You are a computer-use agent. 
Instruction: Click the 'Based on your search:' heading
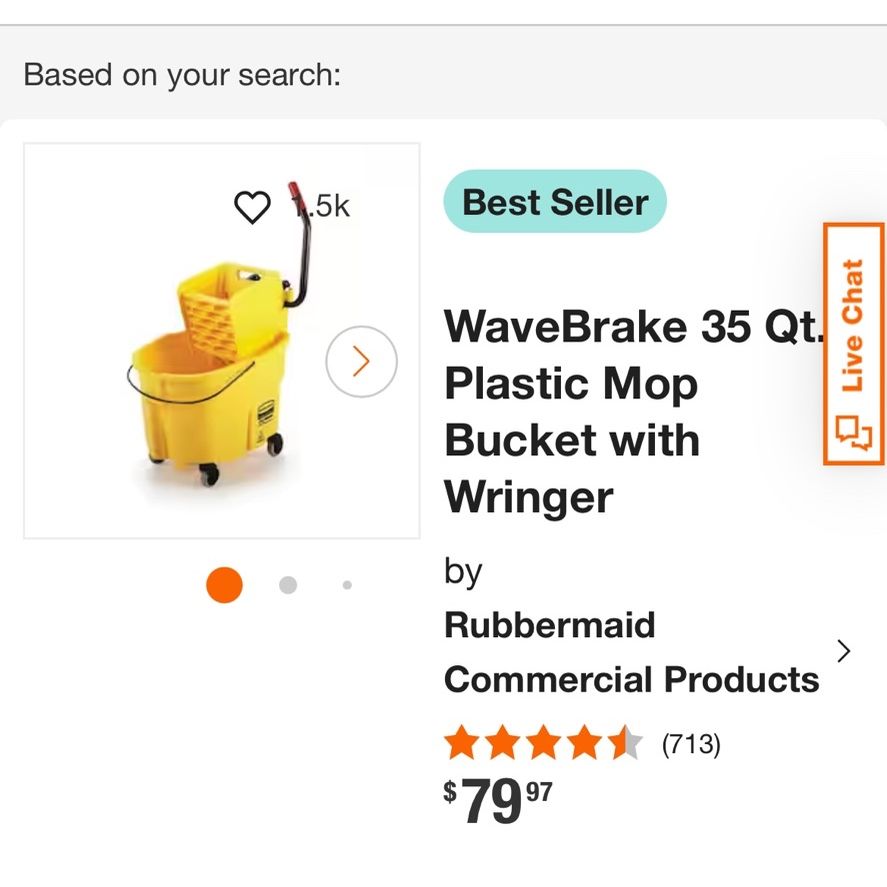coord(182,75)
